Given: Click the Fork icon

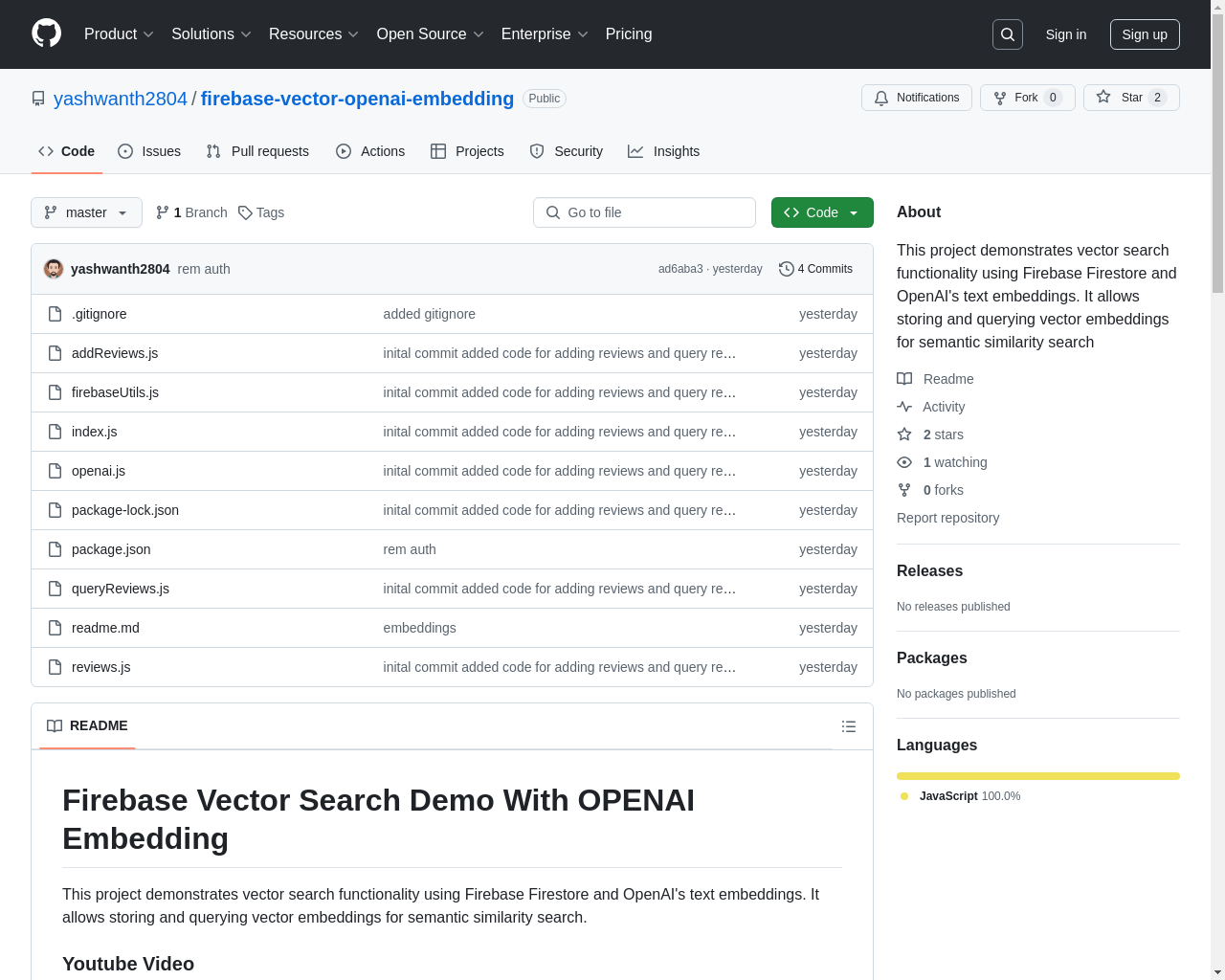Looking at the screenshot, I should [1000, 98].
